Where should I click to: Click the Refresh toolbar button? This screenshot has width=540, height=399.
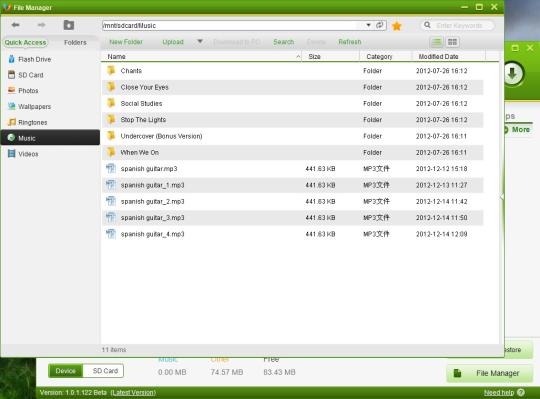point(350,42)
